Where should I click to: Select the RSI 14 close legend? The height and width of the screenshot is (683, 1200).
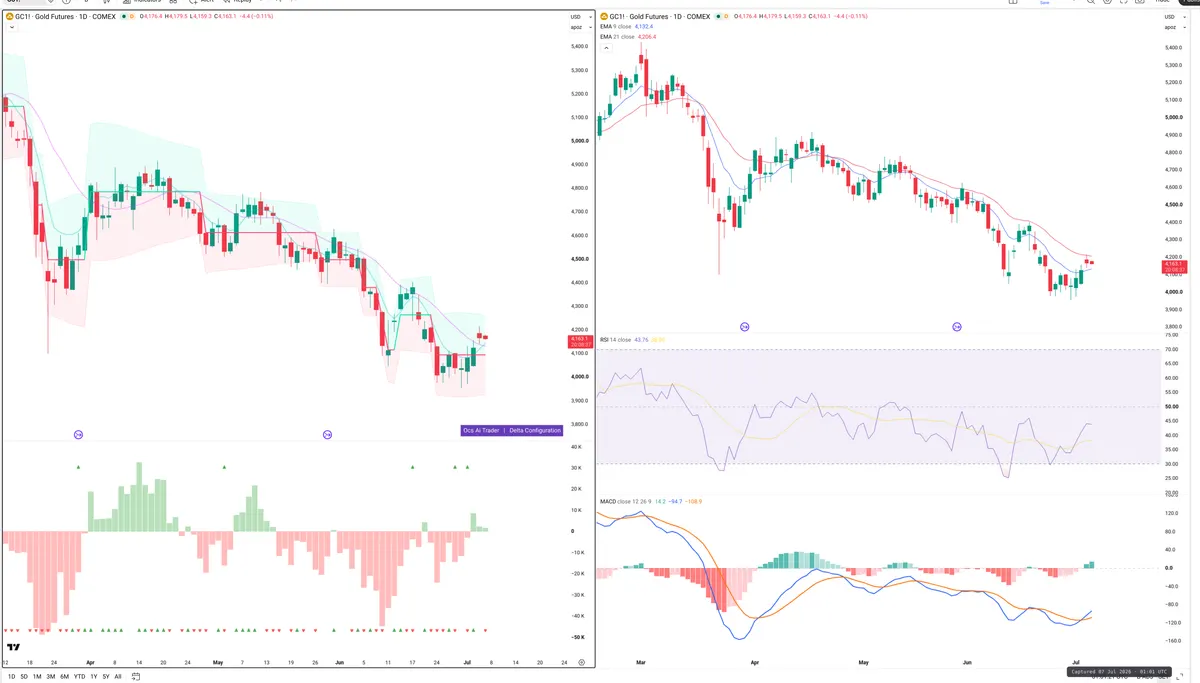pos(615,340)
